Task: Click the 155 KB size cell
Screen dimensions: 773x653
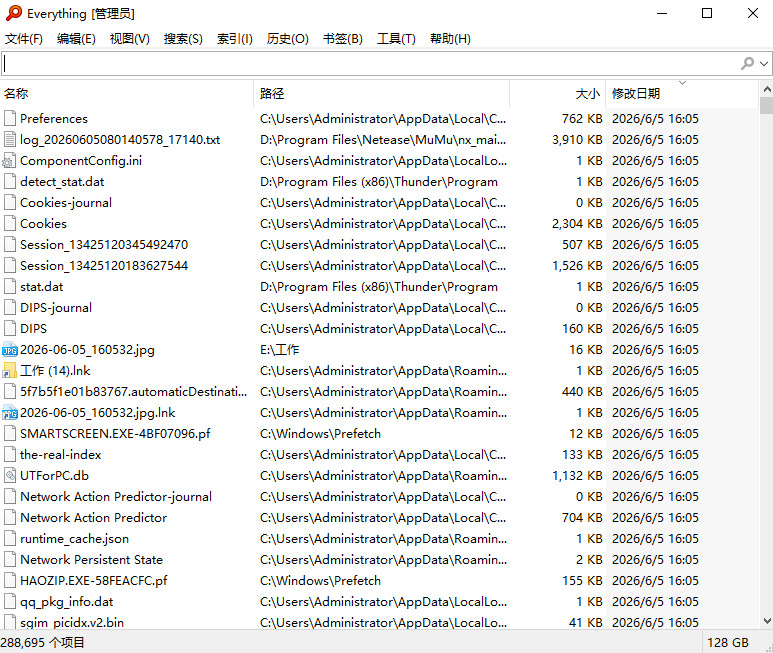Action: point(582,581)
